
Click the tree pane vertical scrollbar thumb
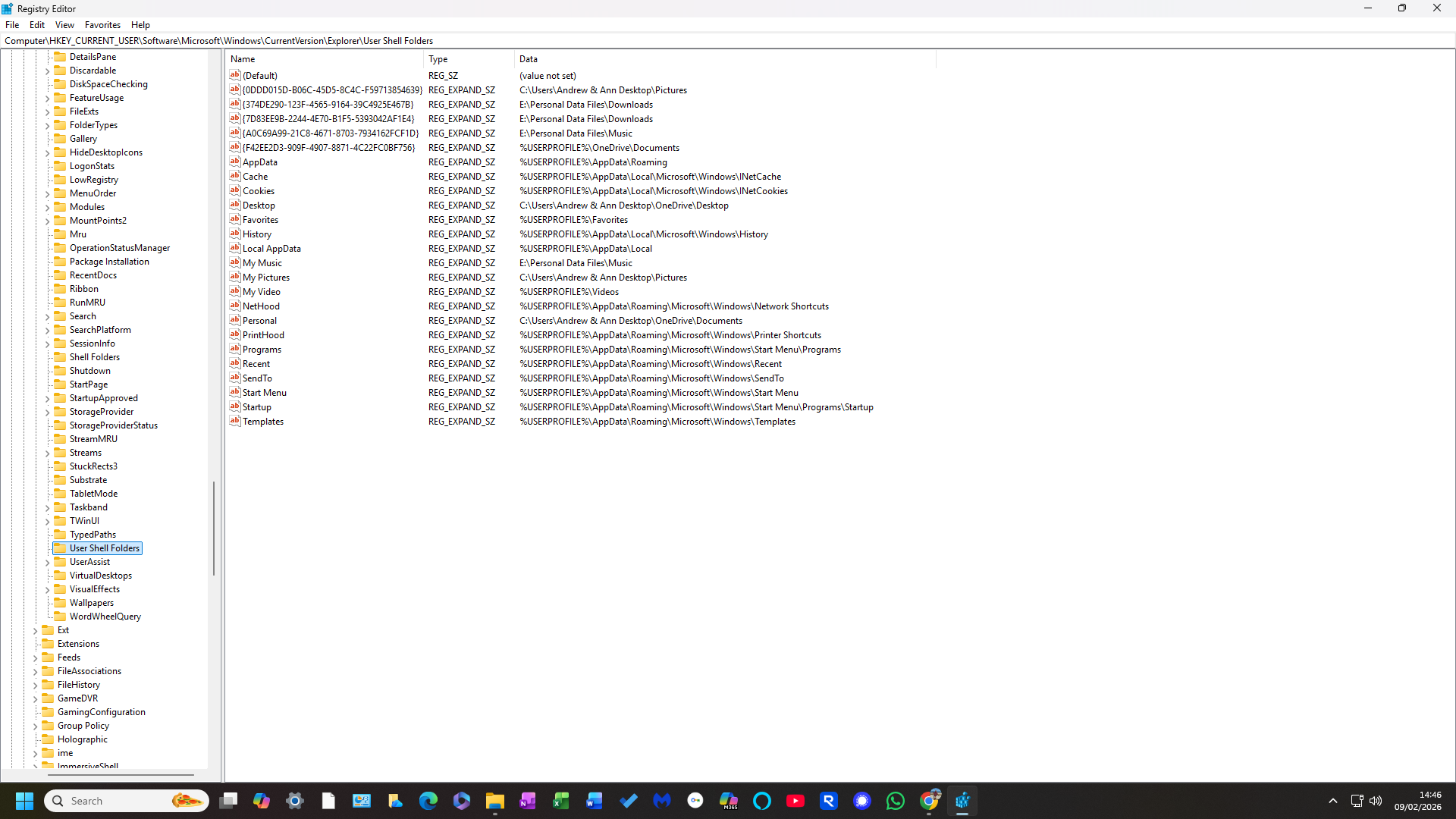click(x=214, y=528)
